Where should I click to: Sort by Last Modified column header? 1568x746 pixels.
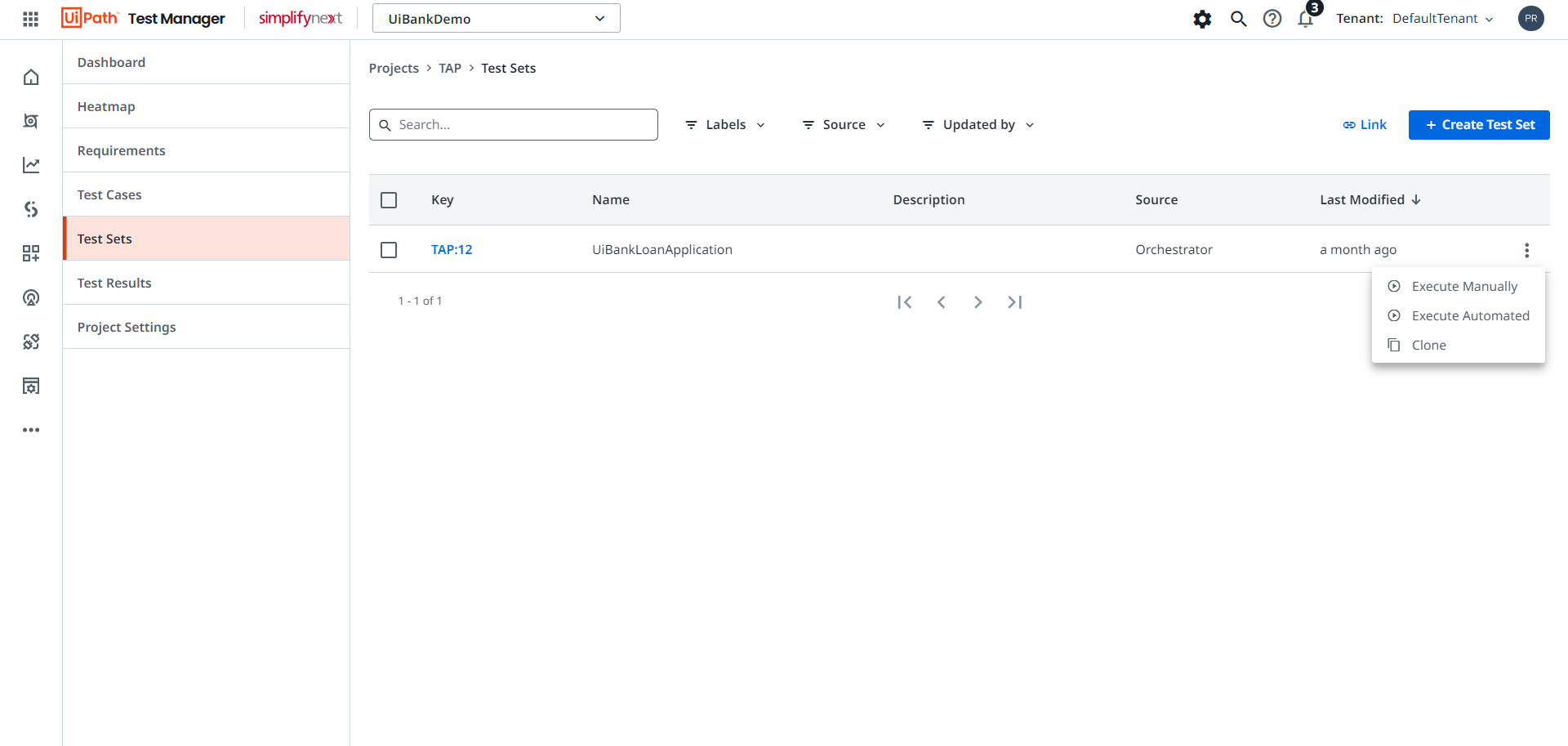(x=1362, y=200)
